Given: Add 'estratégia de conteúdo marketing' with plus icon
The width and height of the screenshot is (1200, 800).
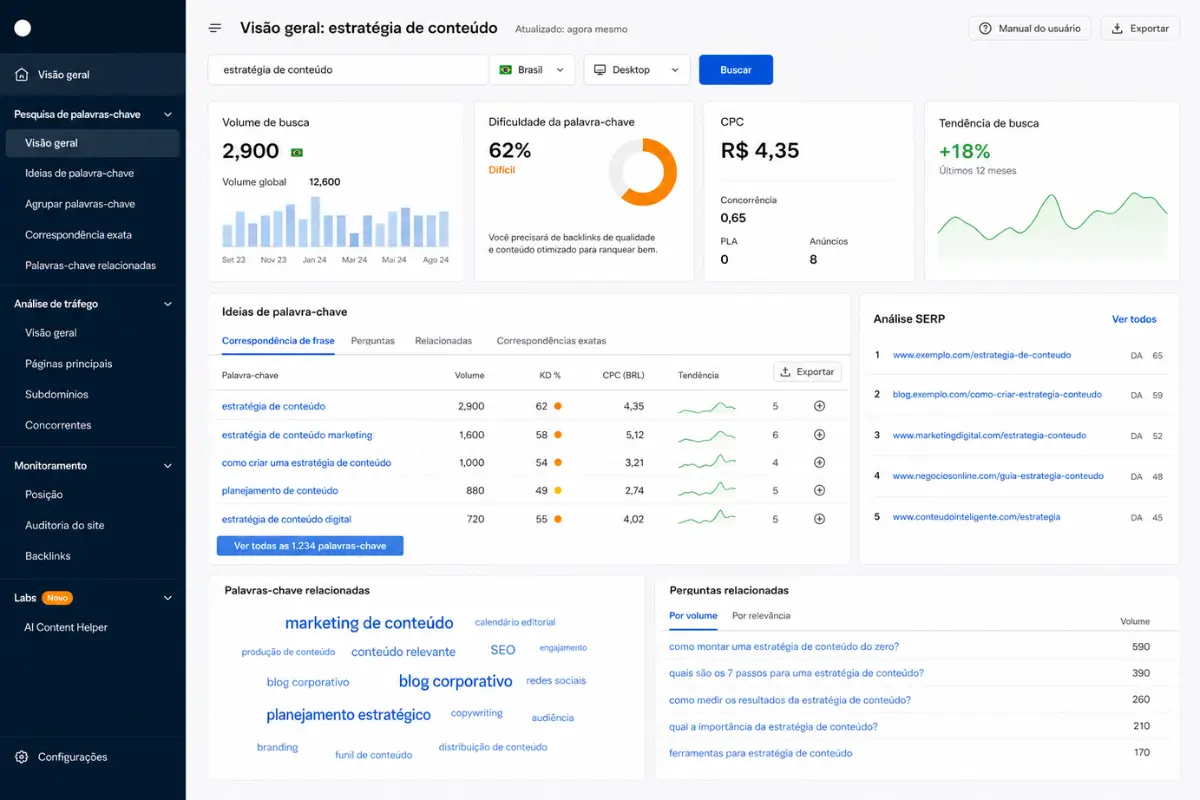Looking at the screenshot, I should pos(819,435).
